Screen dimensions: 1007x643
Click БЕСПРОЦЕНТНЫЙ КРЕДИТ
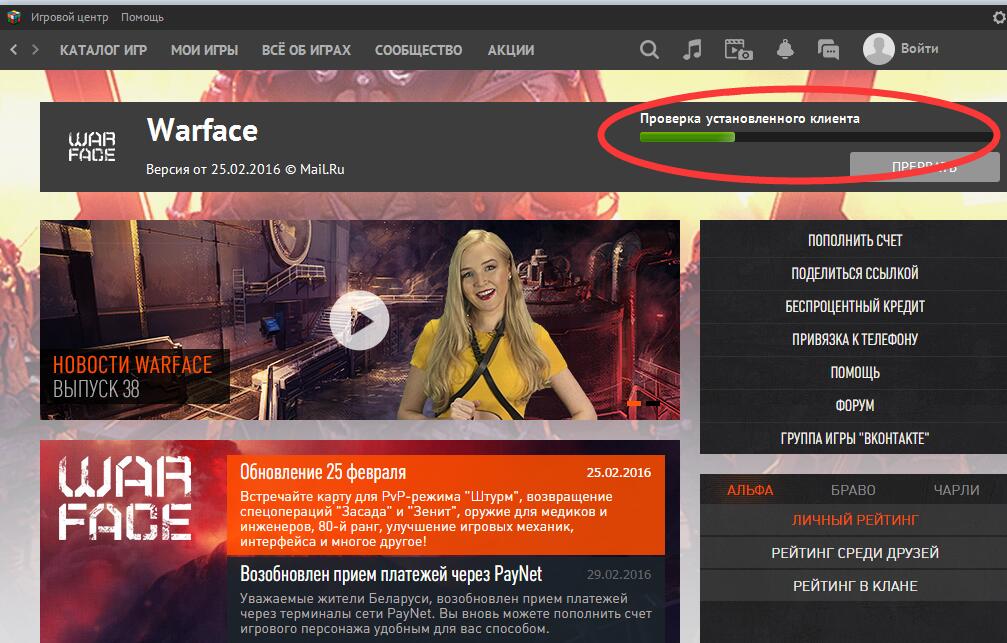[855, 307]
